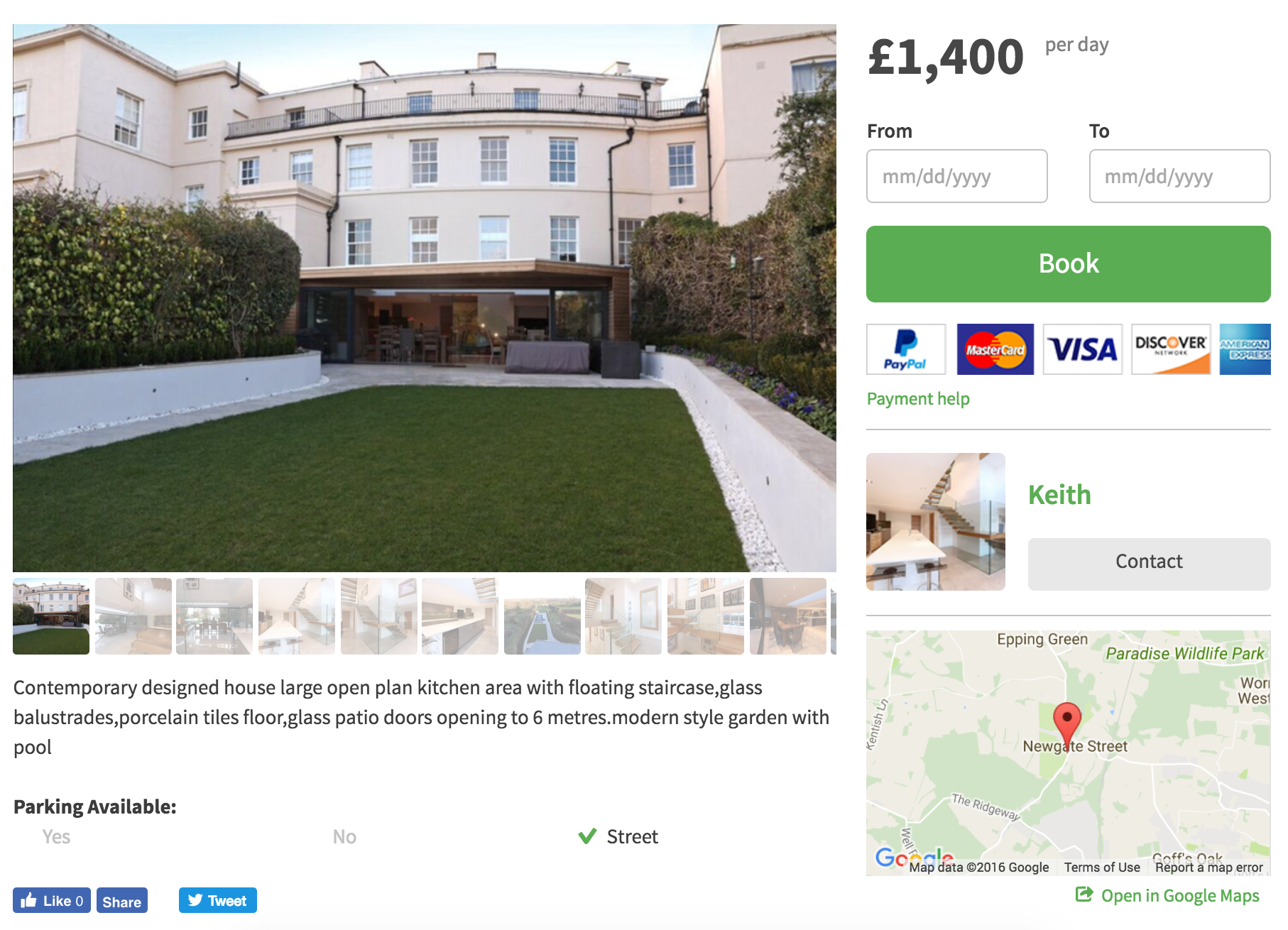This screenshot has width=1288, height=930.
Task: Open Keith's host profile photo
Action: pyautogui.click(x=936, y=522)
